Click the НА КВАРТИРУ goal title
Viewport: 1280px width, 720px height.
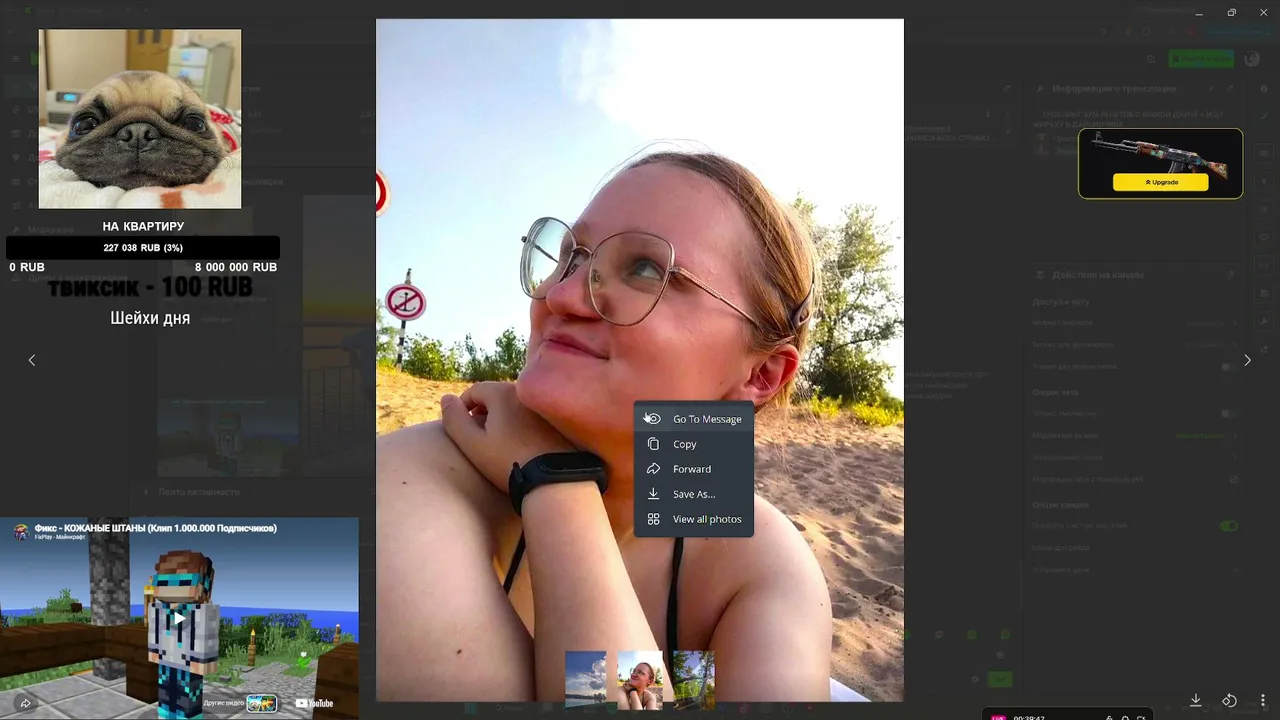coord(143,227)
